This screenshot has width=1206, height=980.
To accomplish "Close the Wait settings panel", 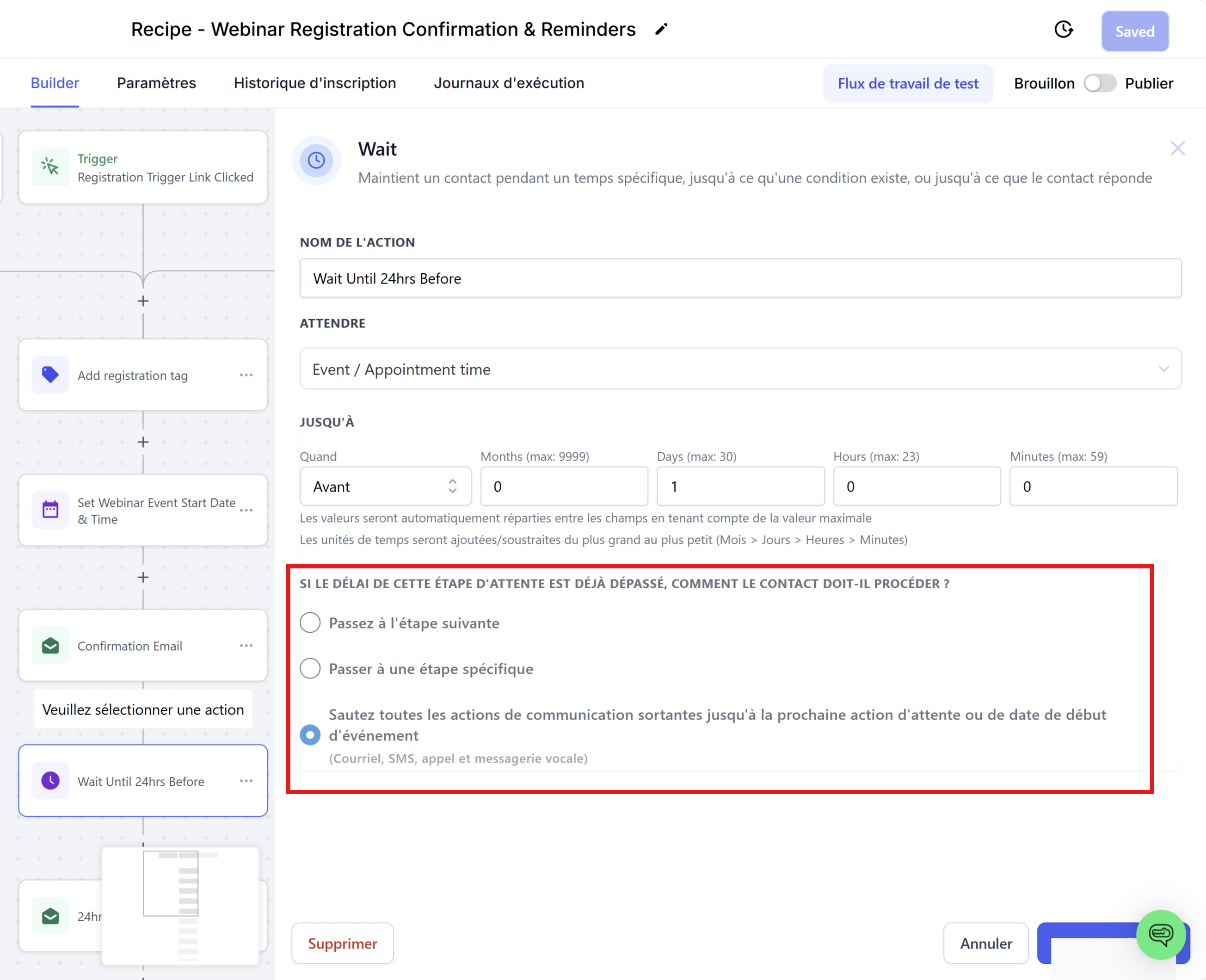I will tap(1177, 148).
